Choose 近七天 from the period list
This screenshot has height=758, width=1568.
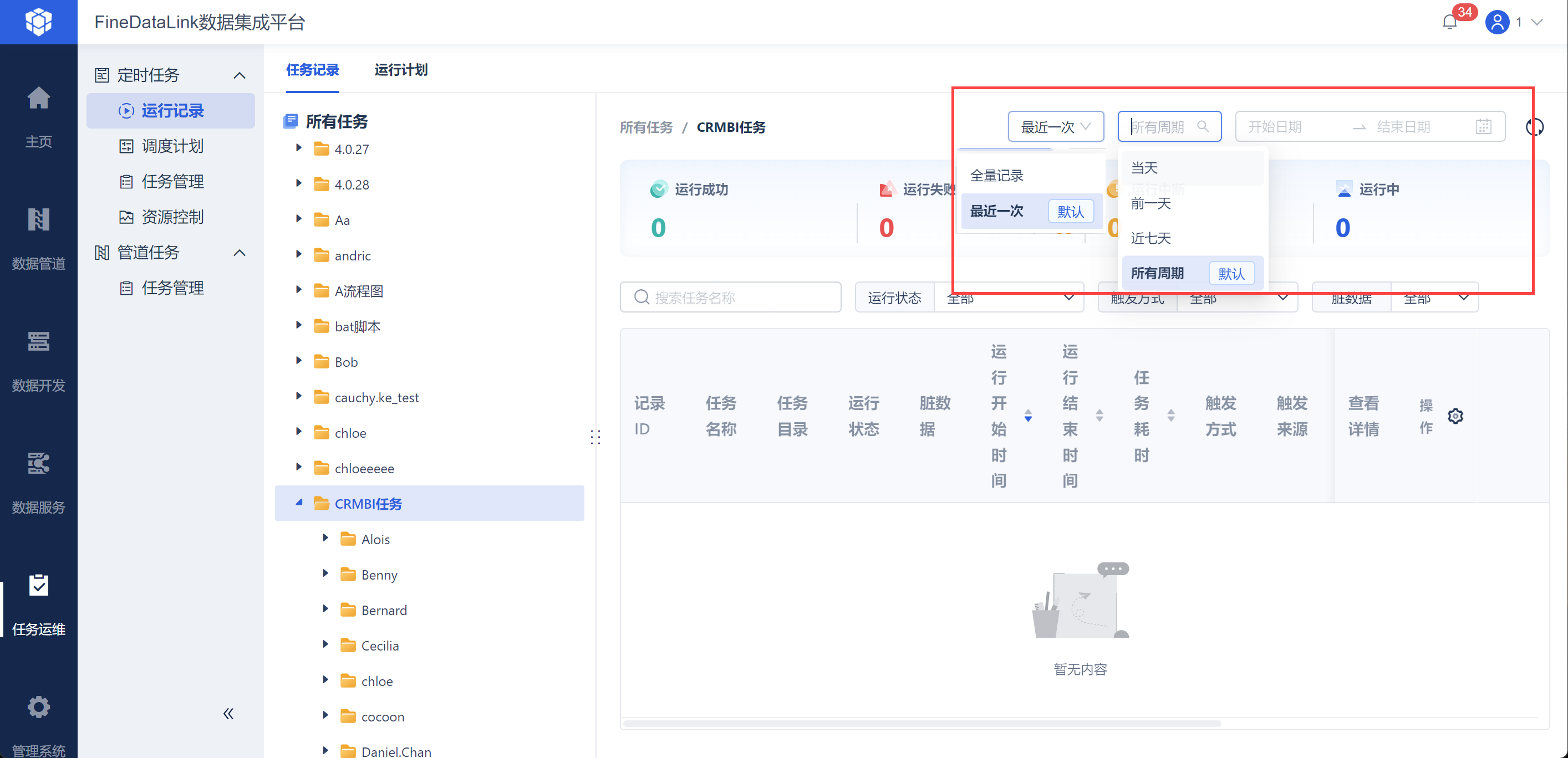point(1150,238)
